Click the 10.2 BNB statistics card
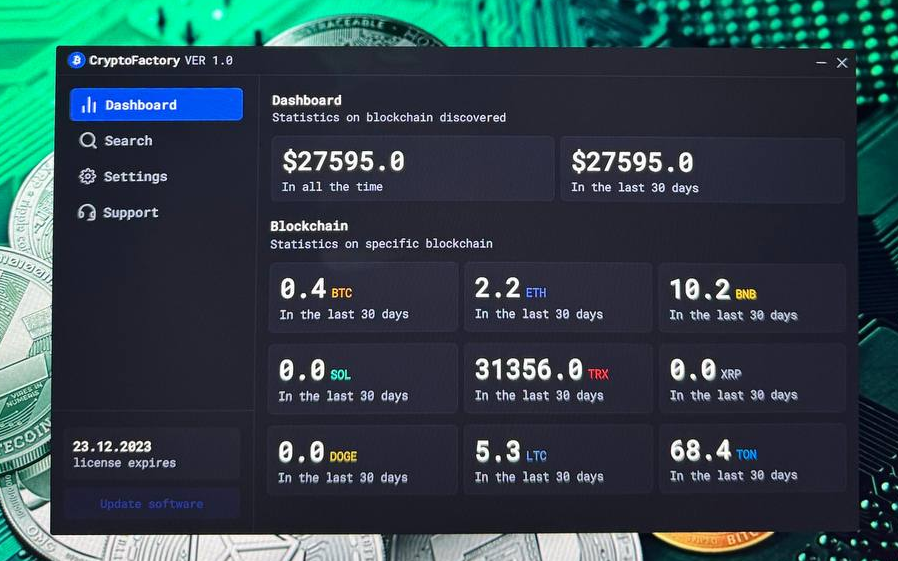Screen dimensions: 898x561 point(752,298)
